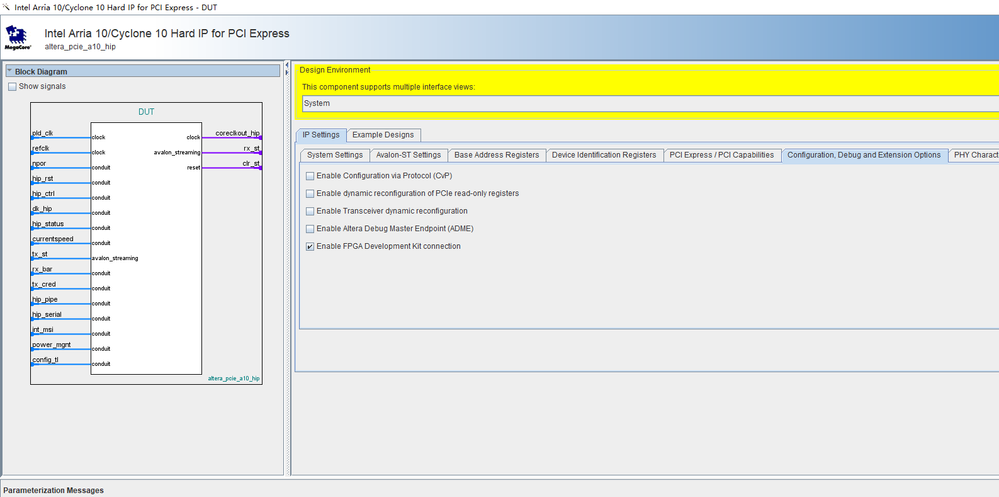Click the tx_cred port label

[x=43, y=285]
